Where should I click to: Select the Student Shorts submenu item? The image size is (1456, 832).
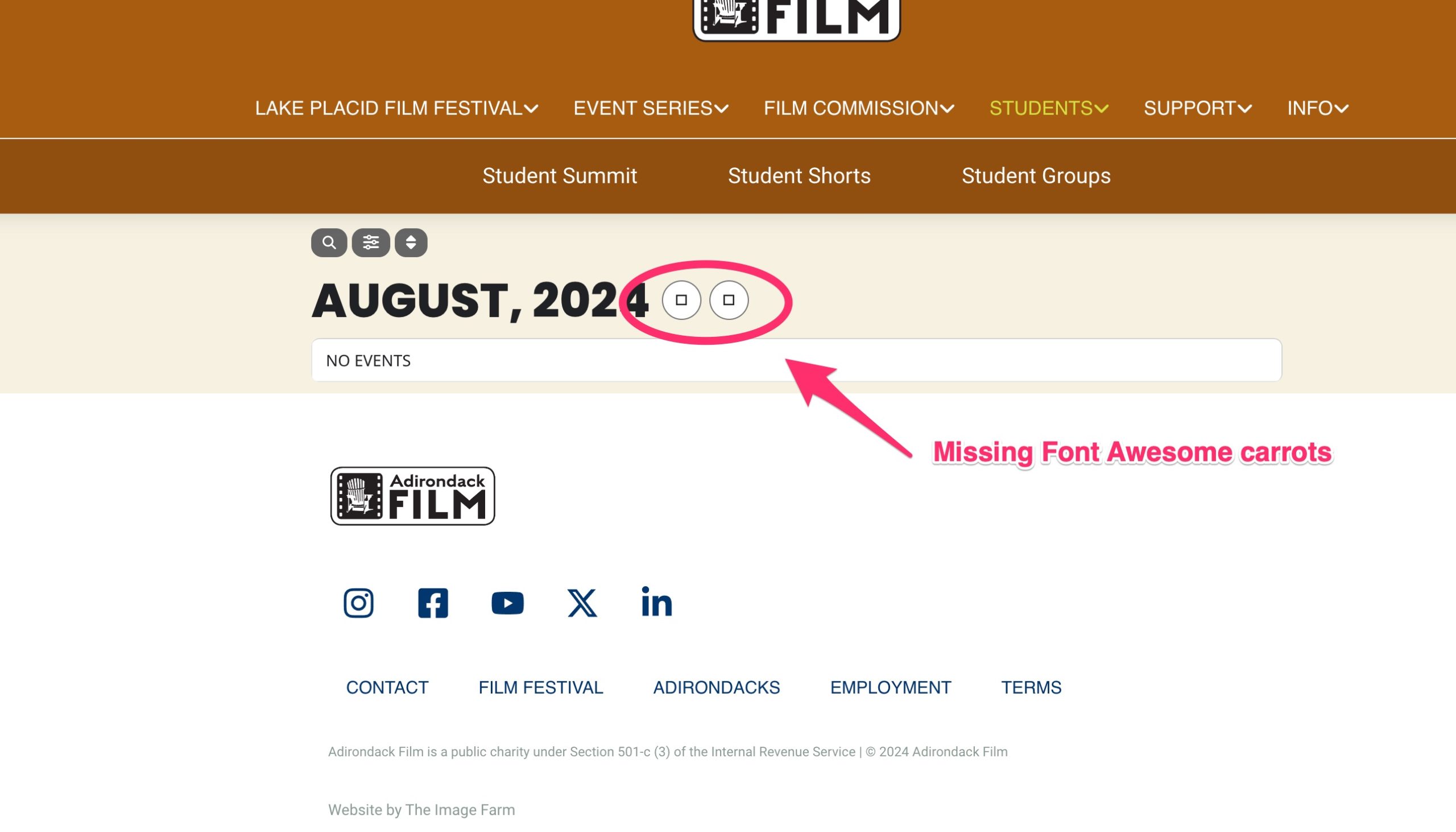799,176
